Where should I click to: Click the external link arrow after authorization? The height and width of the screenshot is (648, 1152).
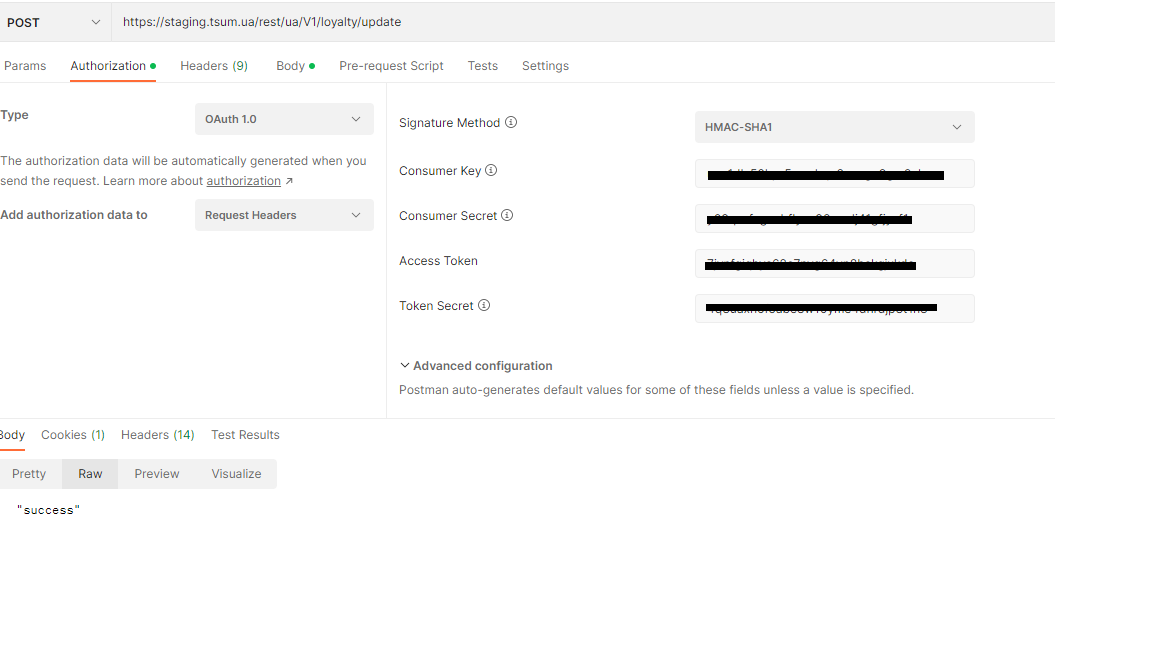[289, 181]
